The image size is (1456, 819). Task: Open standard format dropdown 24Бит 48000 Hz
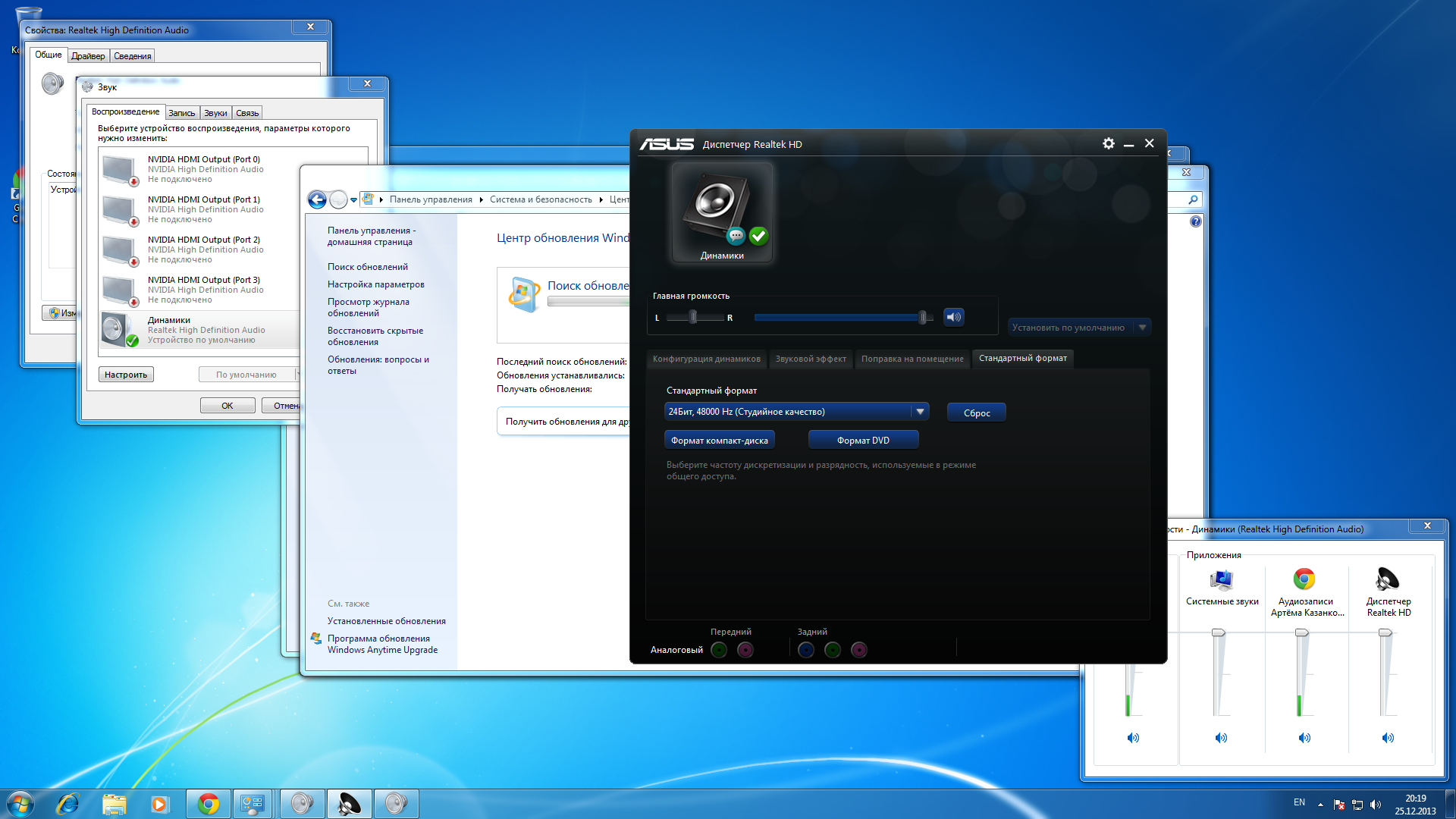point(796,412)
